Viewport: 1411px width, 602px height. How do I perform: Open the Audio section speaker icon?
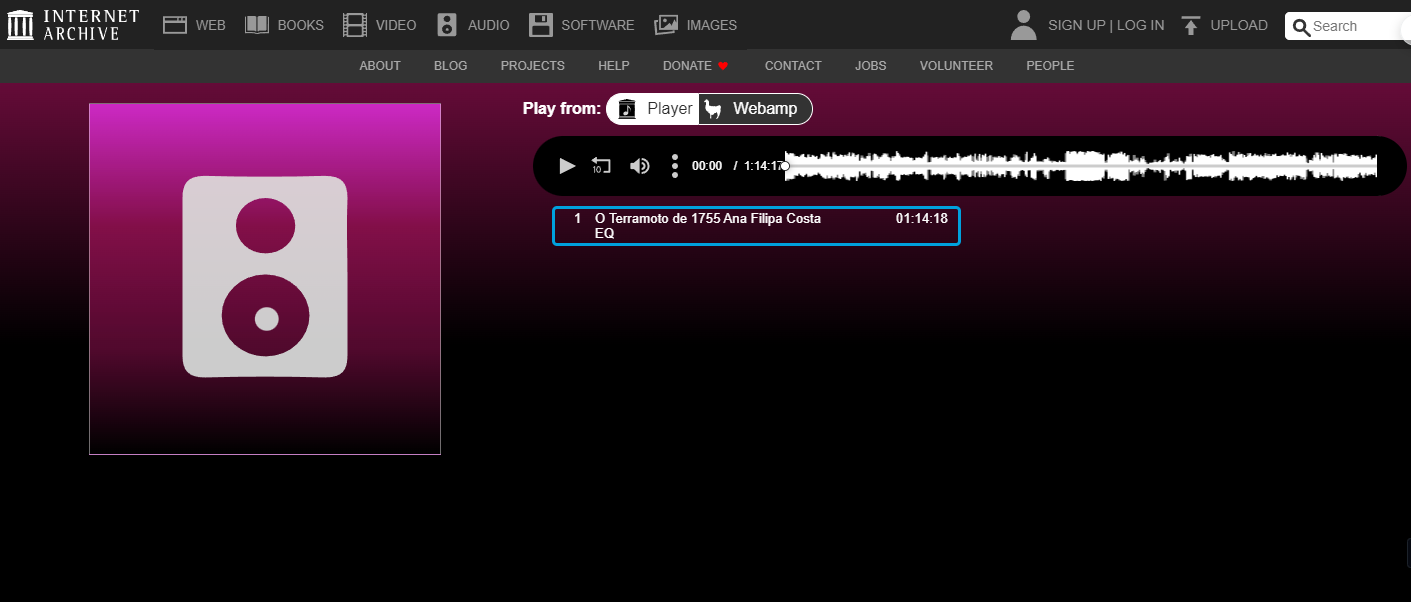point(447,25)
